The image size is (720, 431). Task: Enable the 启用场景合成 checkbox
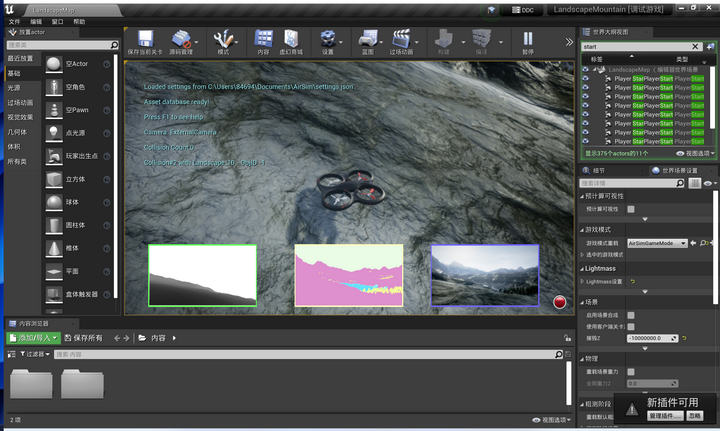[x=631, y=315]
